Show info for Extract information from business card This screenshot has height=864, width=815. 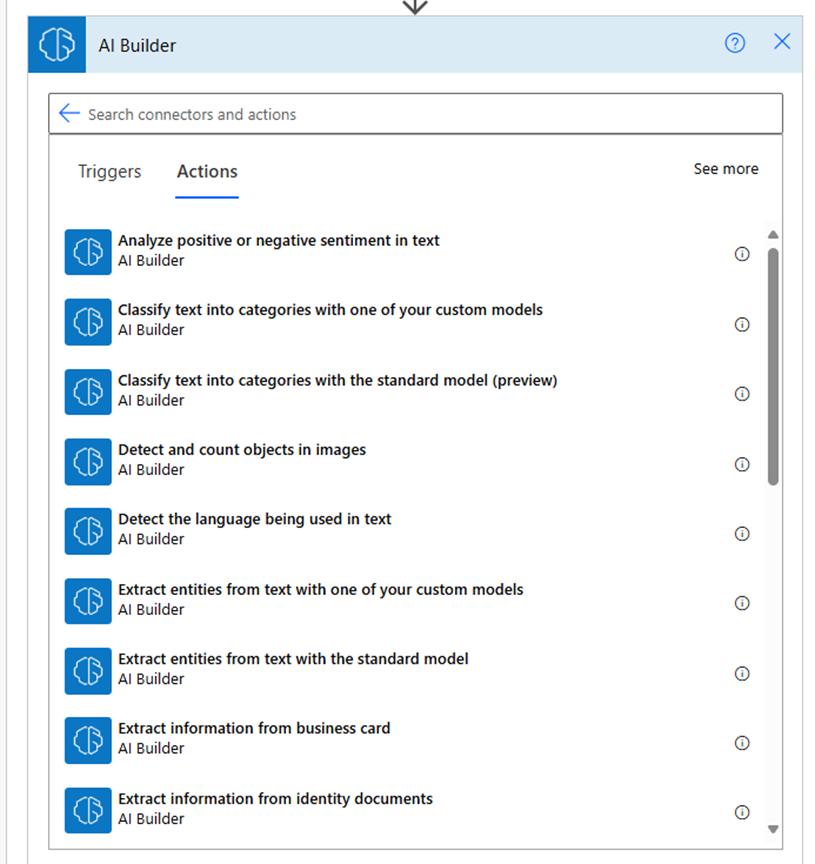tap(742, 743)
